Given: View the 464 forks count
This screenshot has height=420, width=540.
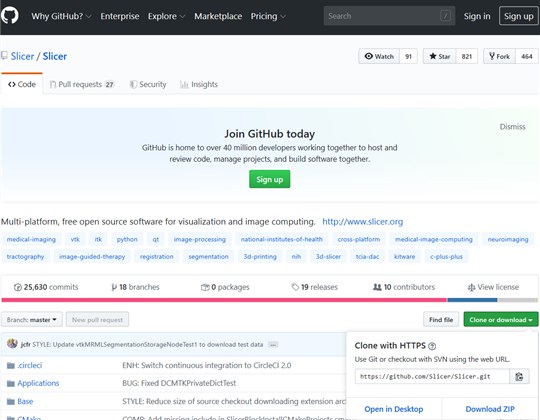Looking at the screenshot, I should (x=527, y=56).
